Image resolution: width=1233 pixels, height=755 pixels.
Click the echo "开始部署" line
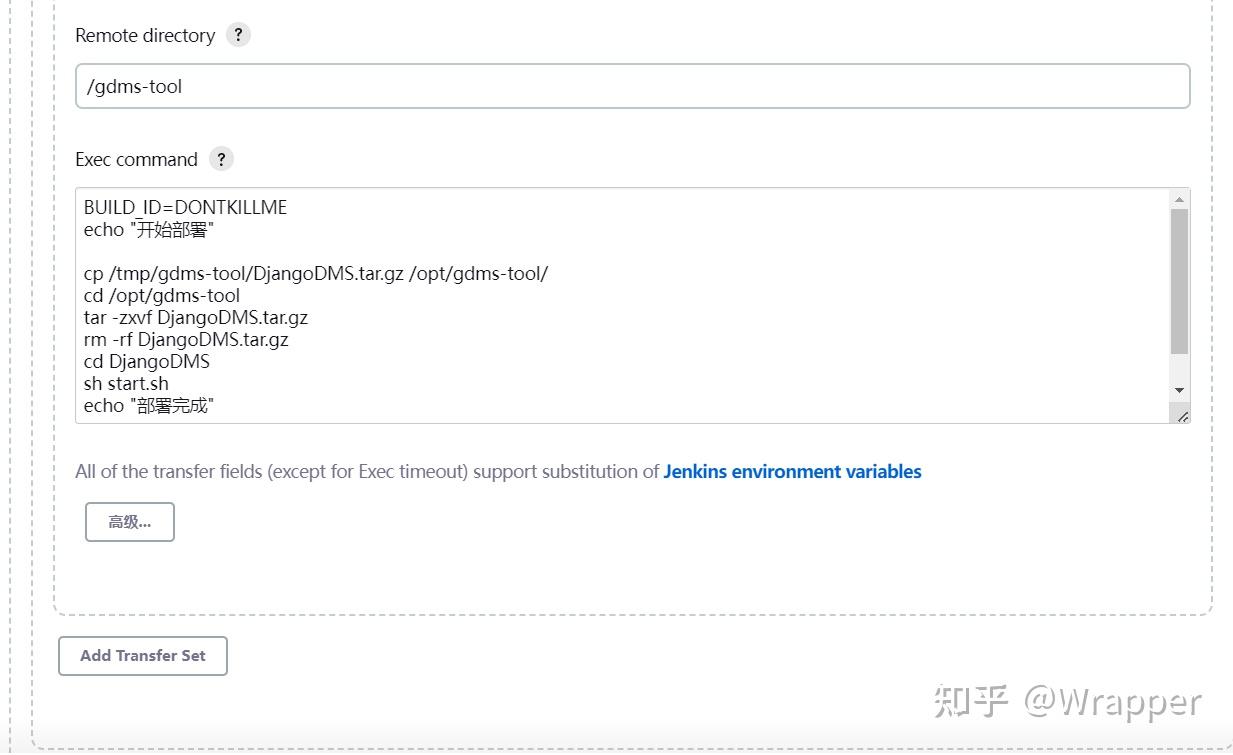(x=150, y=230)
